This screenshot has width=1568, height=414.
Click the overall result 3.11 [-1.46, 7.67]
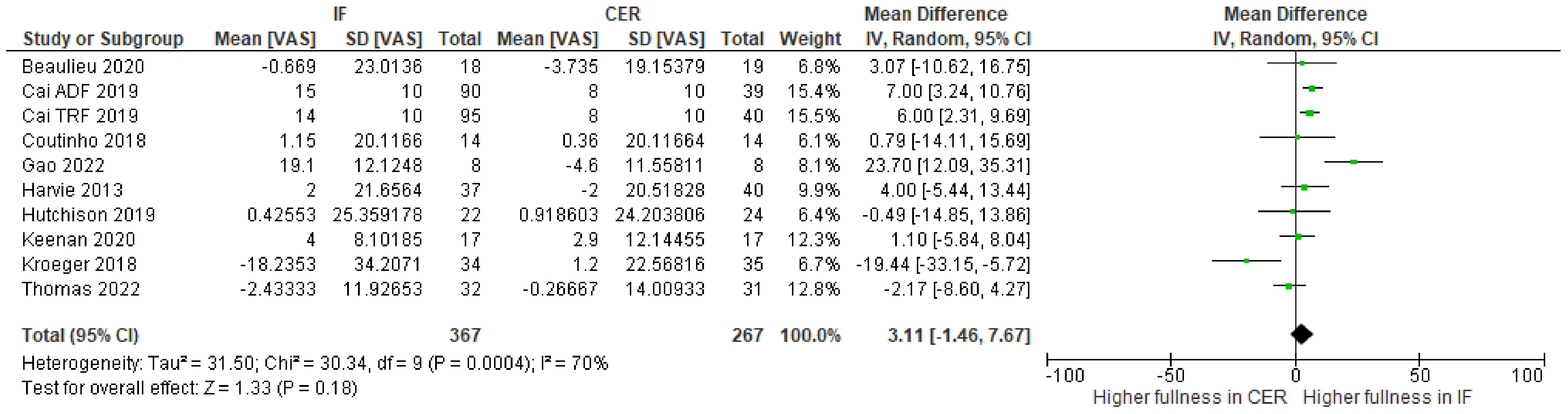[x=958, y=335]
